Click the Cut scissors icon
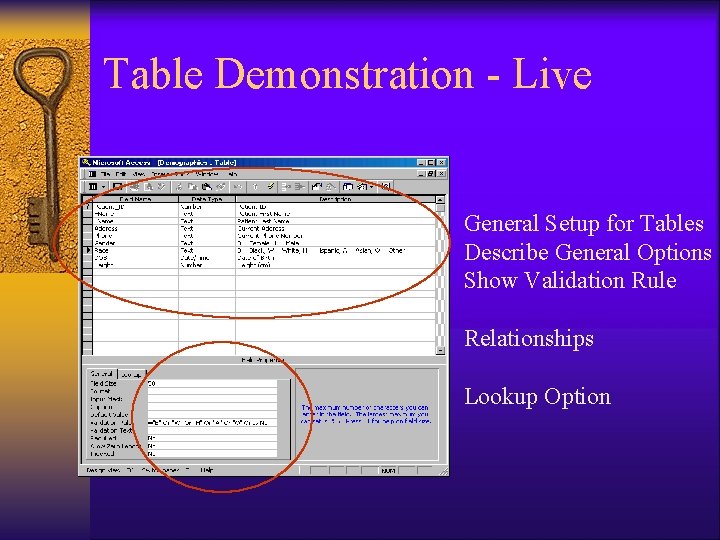 (179, 186)
